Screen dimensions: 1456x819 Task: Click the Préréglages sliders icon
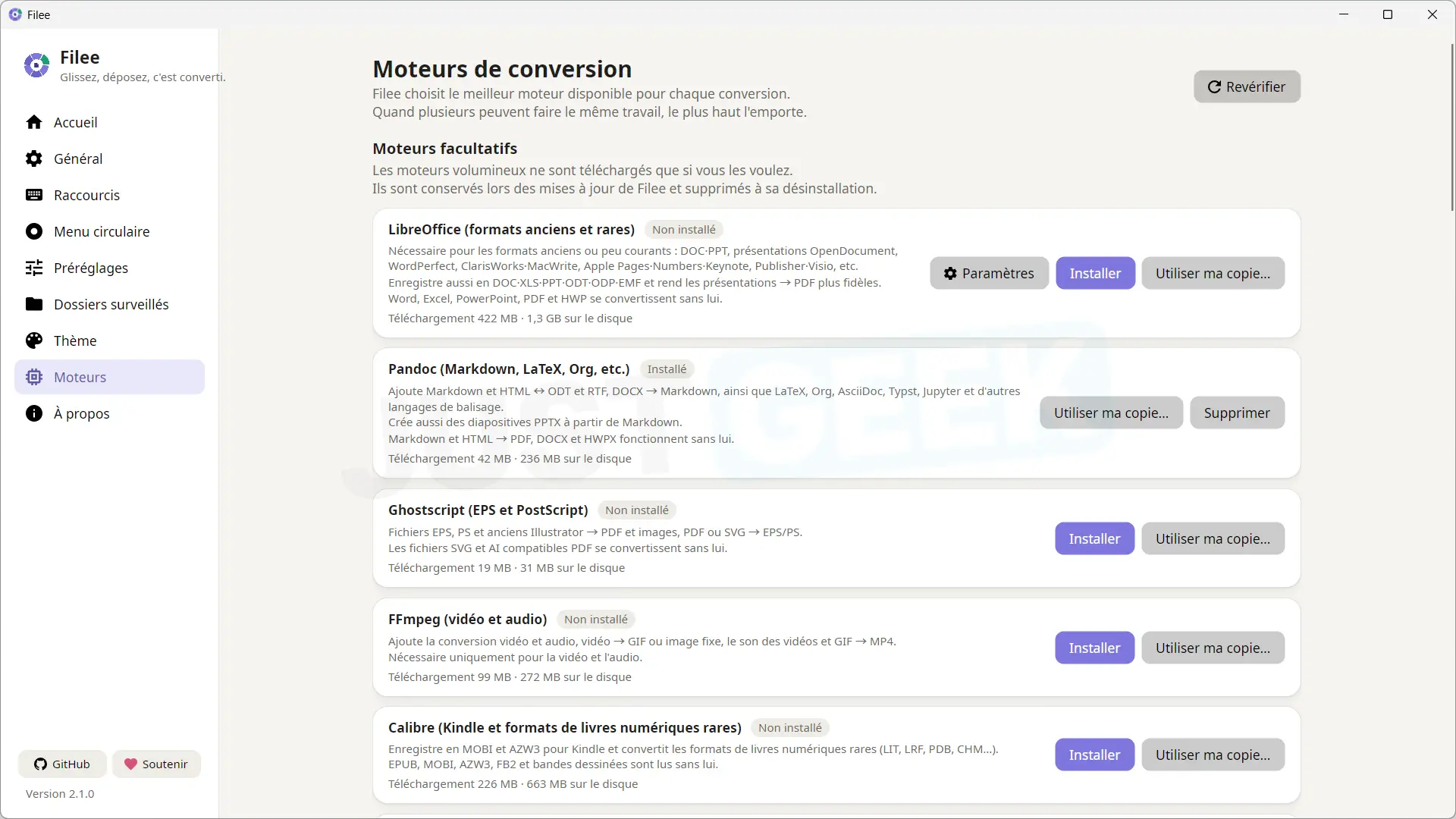[34, 268]
